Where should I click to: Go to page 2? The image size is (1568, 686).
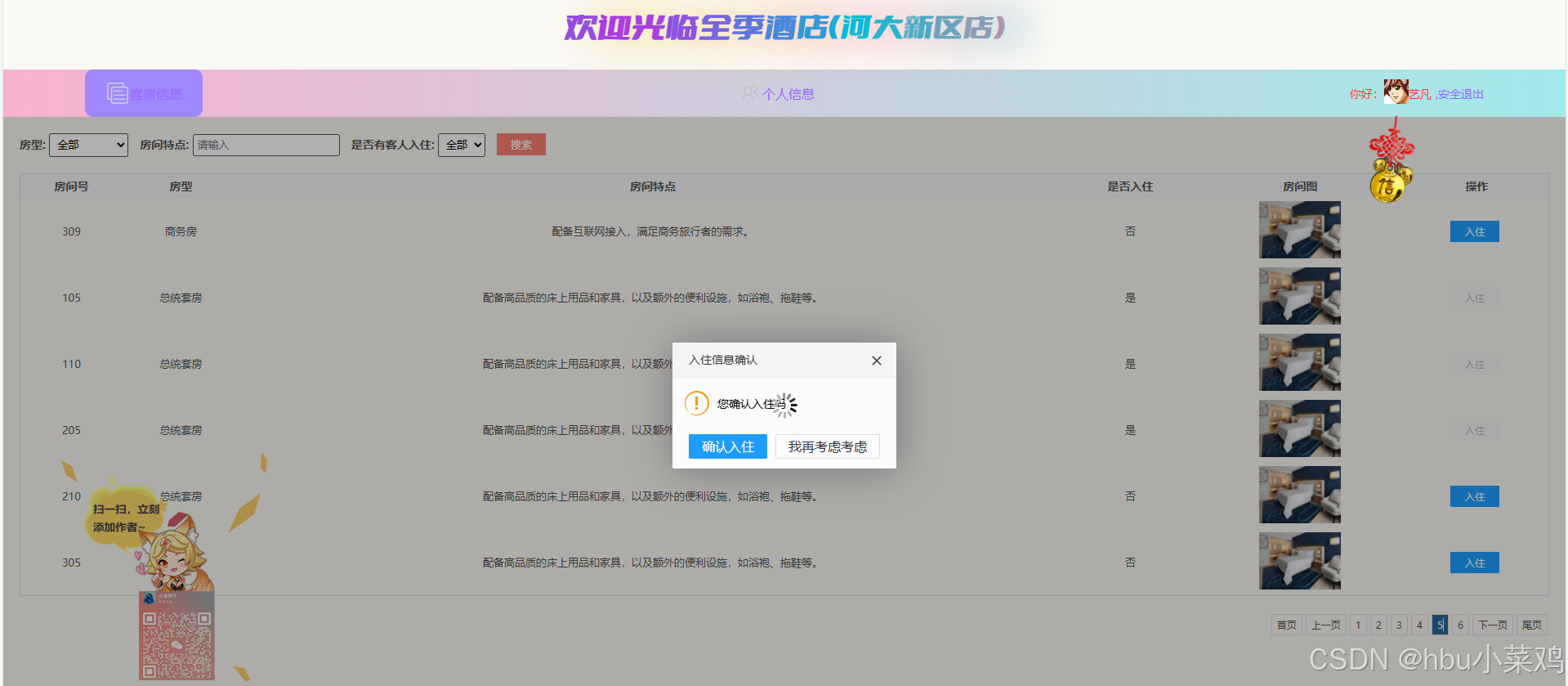1378,625
